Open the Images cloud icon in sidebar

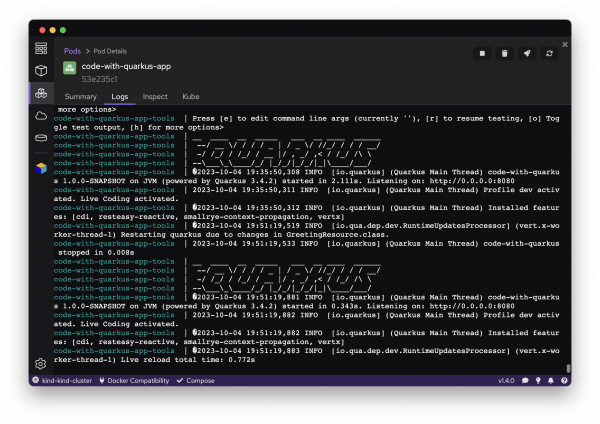pyautogui.click(x=41, y=115)
